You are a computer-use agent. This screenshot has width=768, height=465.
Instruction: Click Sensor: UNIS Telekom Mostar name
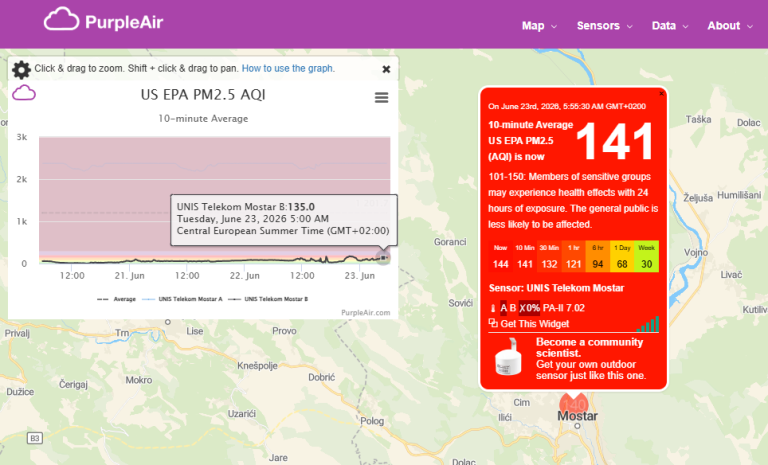[556, 288]
